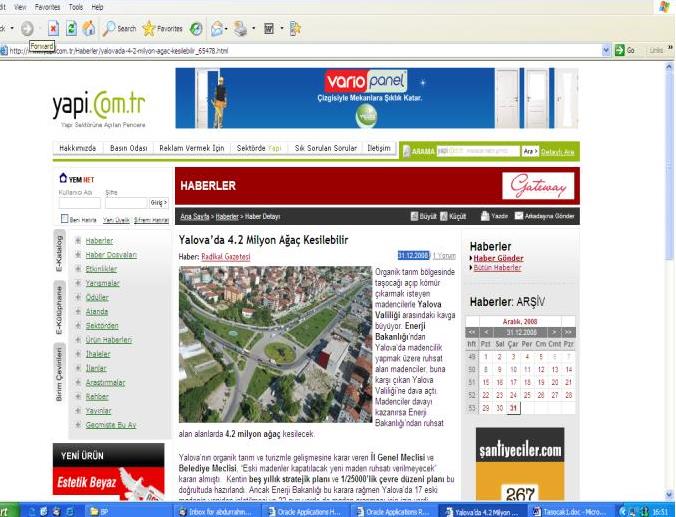Click the Mail envelope icon
This screenshot has width=676, height=517.
(x=217, y=29)
